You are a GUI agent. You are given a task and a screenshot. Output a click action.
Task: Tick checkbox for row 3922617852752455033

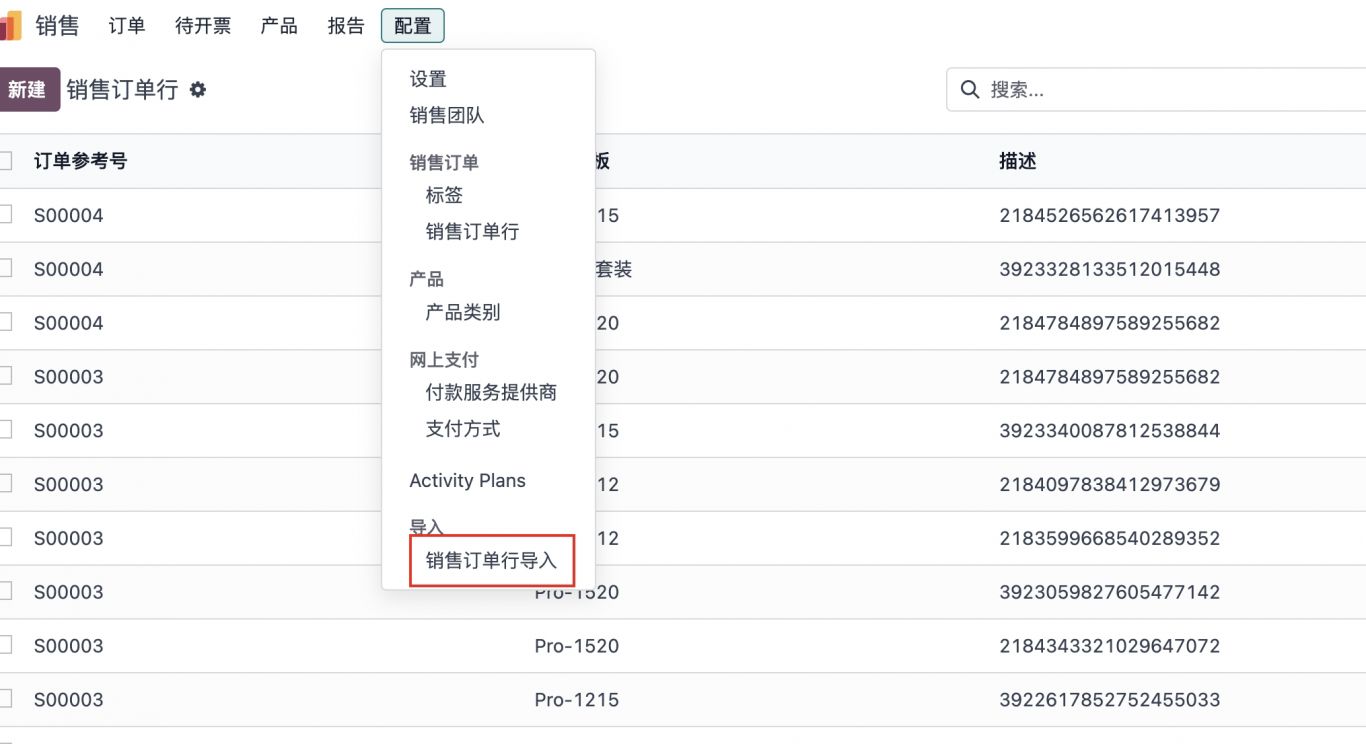4,699
